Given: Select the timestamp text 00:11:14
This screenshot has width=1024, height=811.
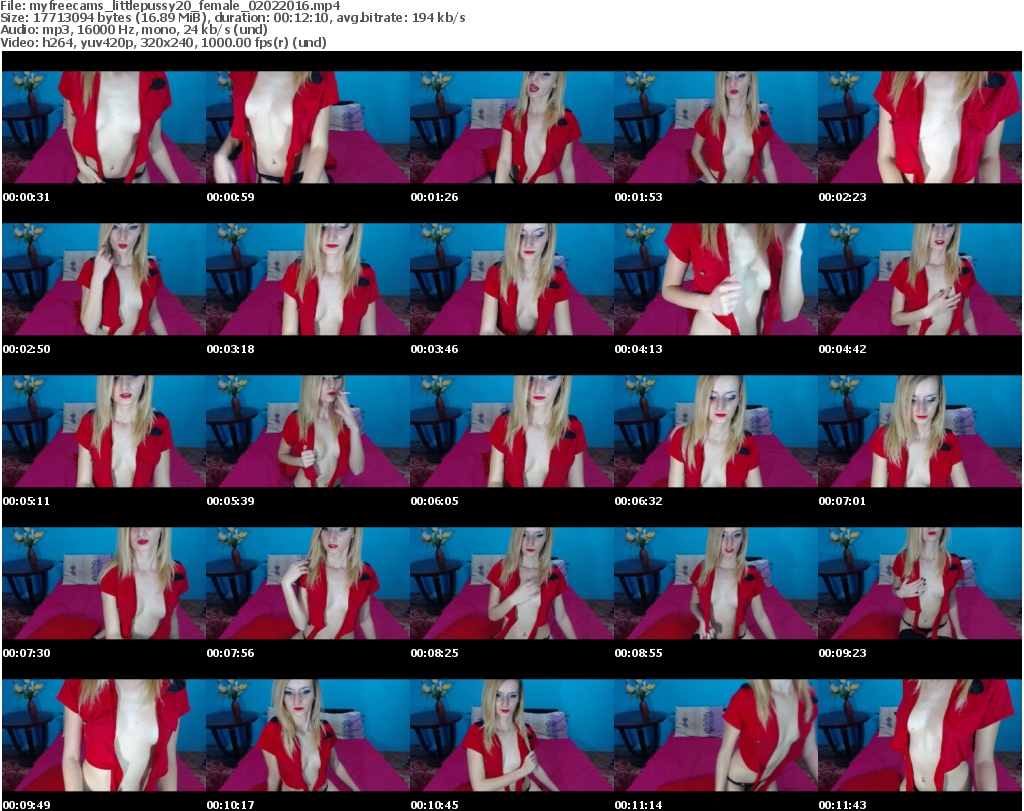Looking at the screenshot, I should click(638, 805).
